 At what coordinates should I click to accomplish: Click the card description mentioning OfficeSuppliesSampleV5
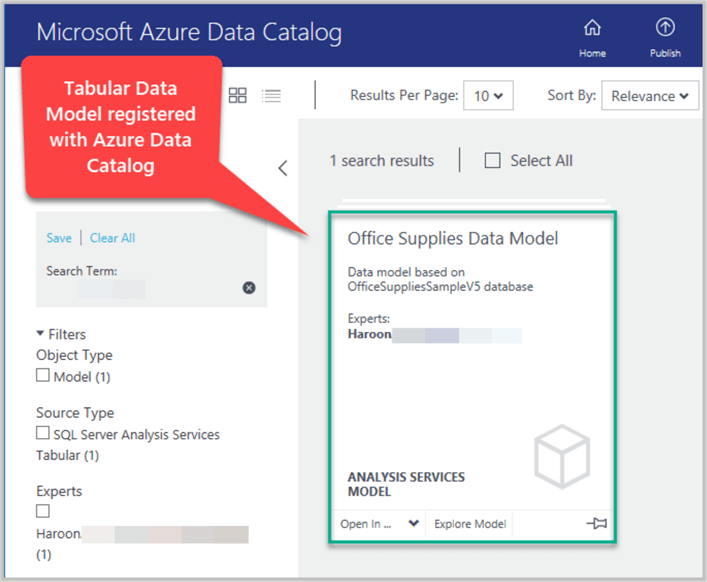click(x=440, y=280)
